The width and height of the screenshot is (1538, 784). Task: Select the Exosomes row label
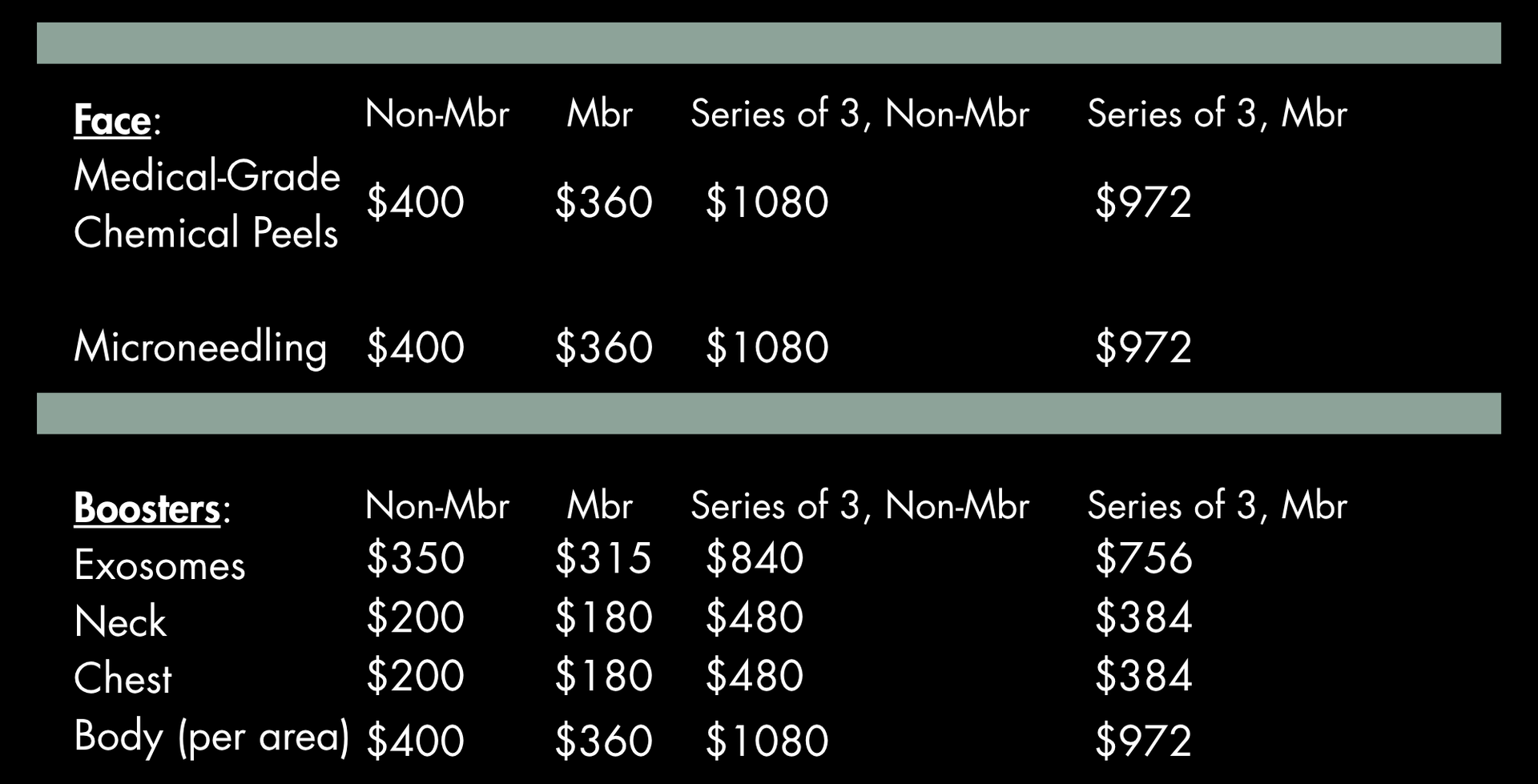(159, 565)
